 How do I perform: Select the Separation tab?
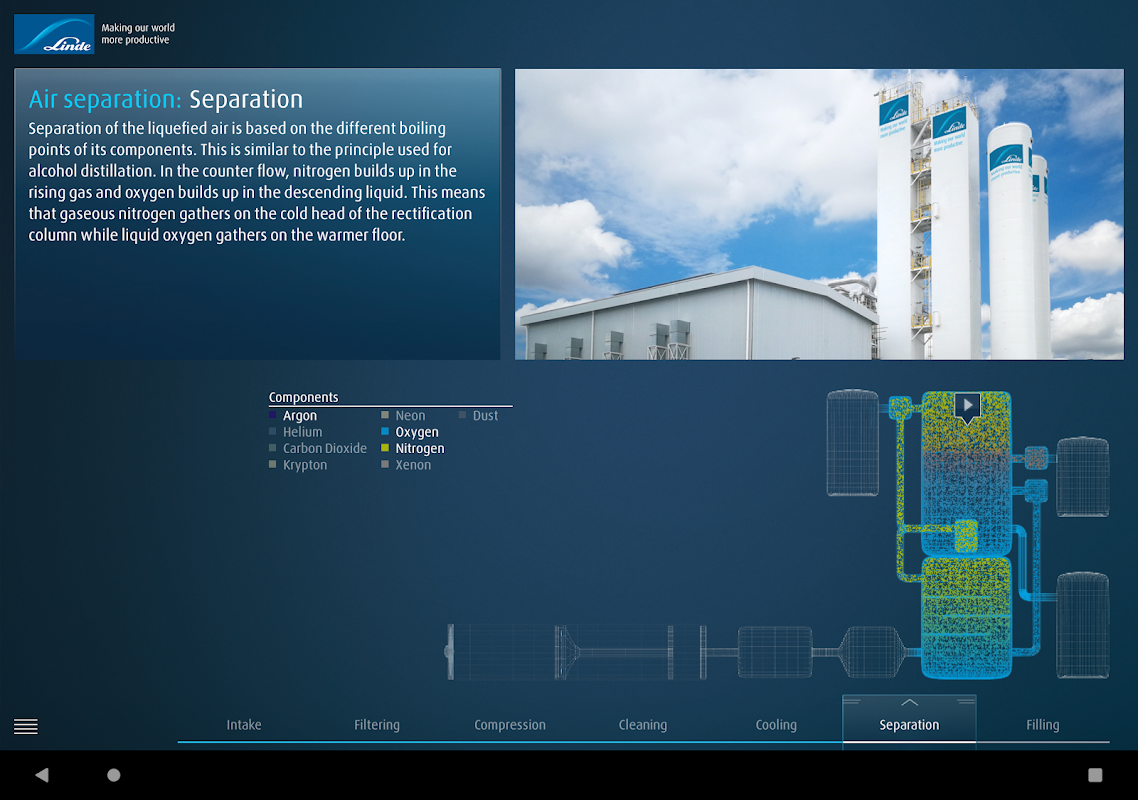coord(909,725)
